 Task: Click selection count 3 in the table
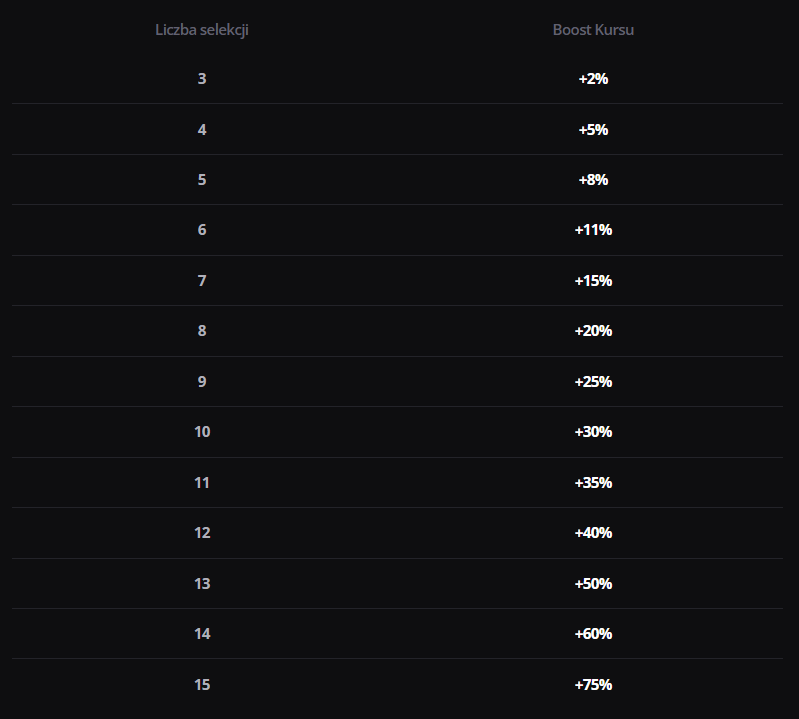click(x=202, y=79)
